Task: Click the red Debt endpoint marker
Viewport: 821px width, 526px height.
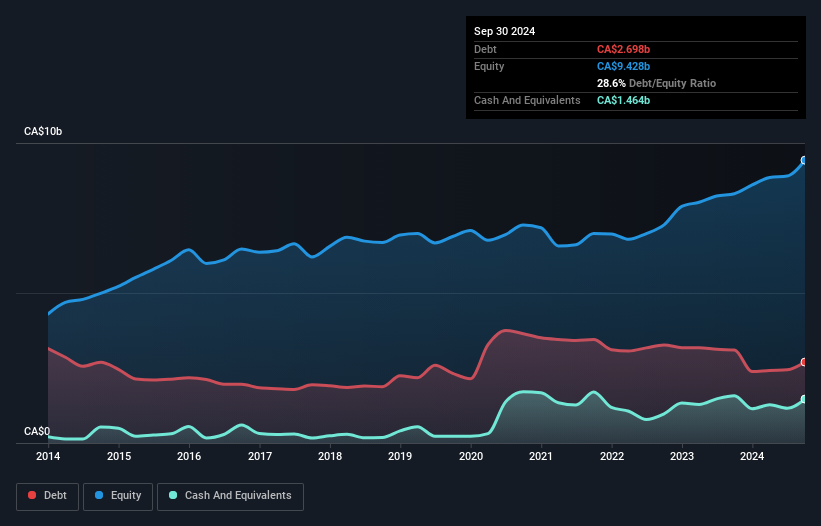Action: 804,362
